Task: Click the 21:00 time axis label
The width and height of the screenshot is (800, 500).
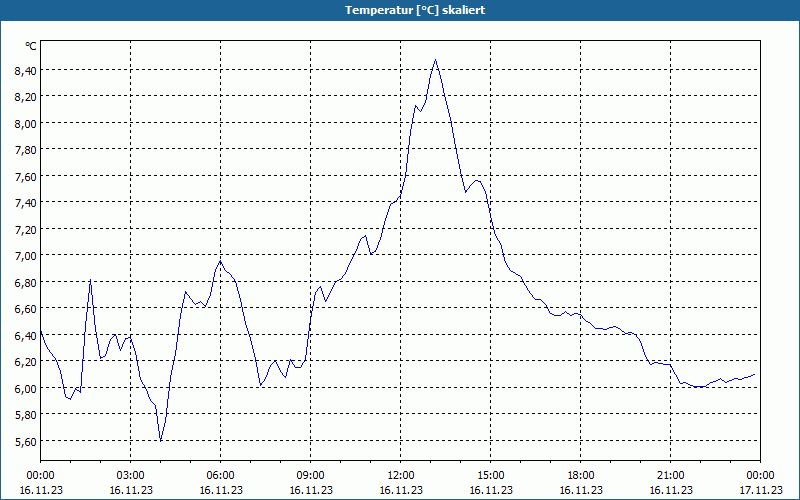Action: point(670,476)
